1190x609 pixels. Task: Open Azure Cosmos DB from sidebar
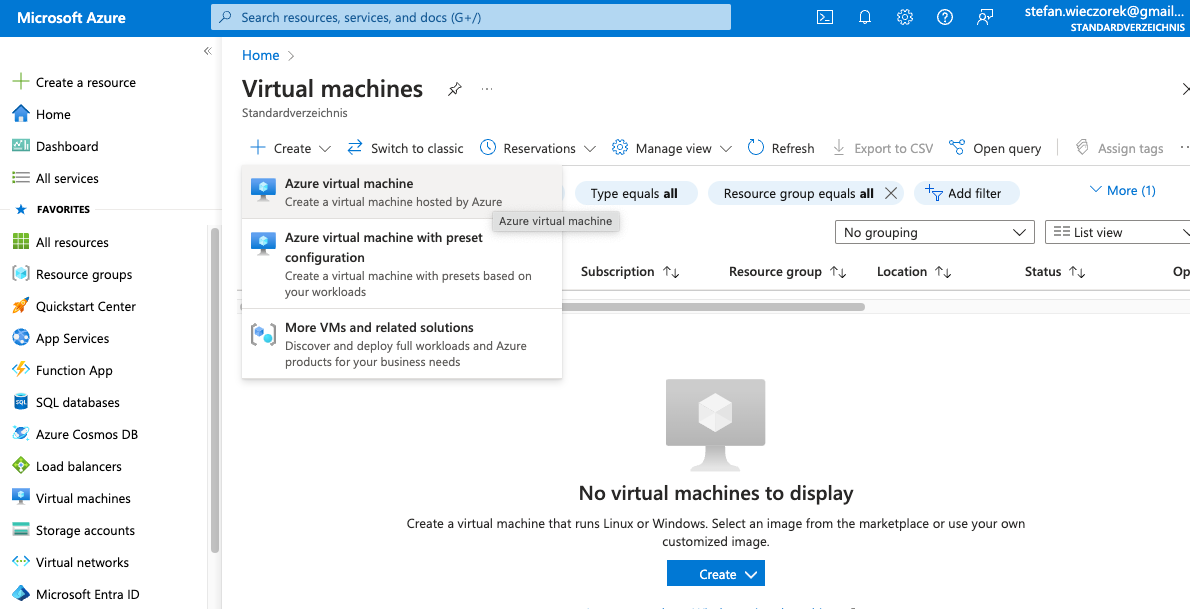80,434
